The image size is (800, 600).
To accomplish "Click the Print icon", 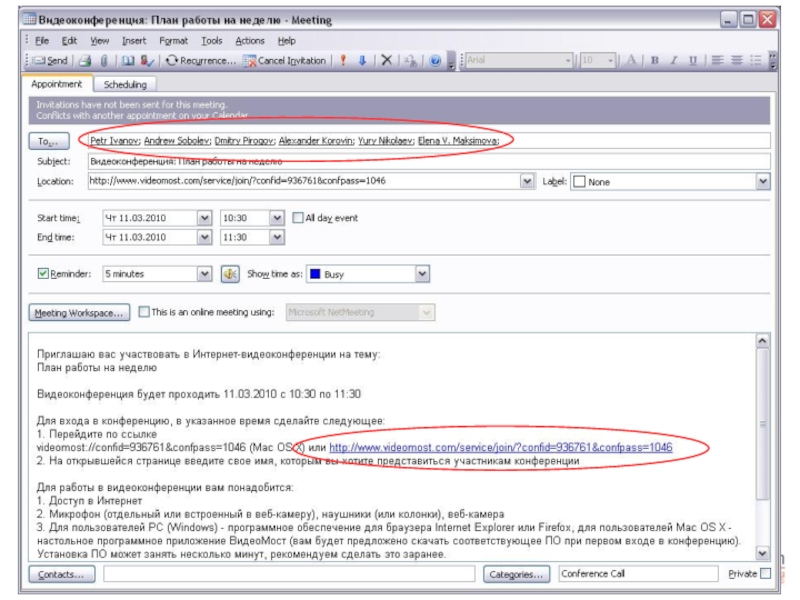I will [x=85, y=60].
